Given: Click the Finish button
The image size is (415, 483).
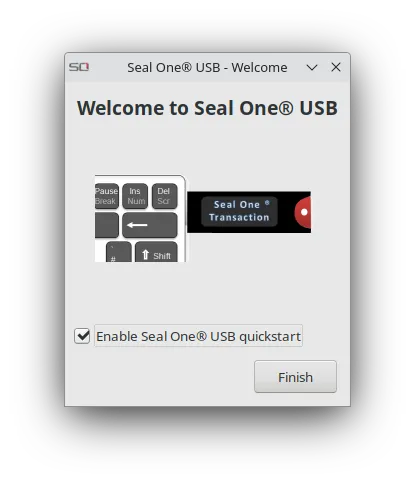Looking at the screenshot, I should click(x=295, y=377).
